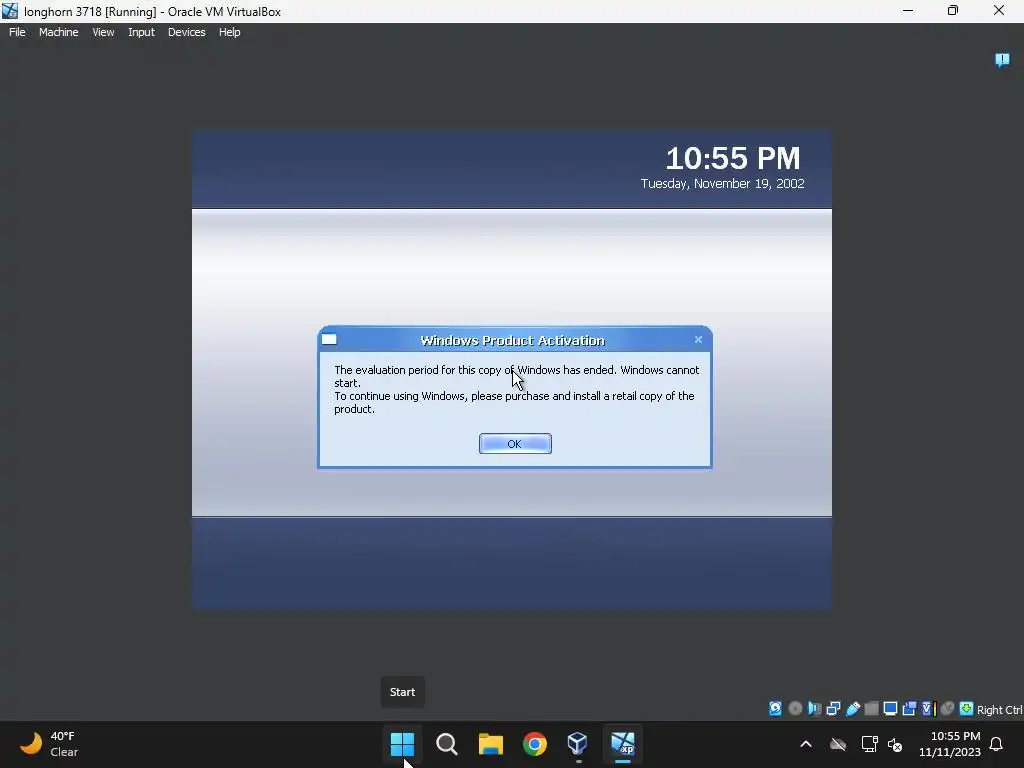Open the taskbar clock showing 11/11/2023
Image resolution: width=1024 pixels, height=768 pixels.
[x=950, y=744]
